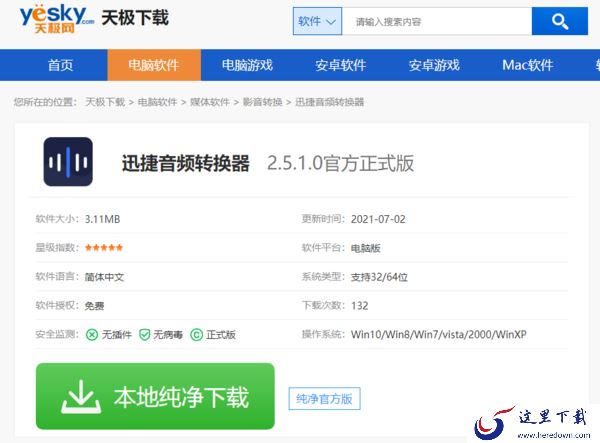Click the 简体中文 language value
The height and width of the screenshot is (443, 600).
click(x=104, y=277)
